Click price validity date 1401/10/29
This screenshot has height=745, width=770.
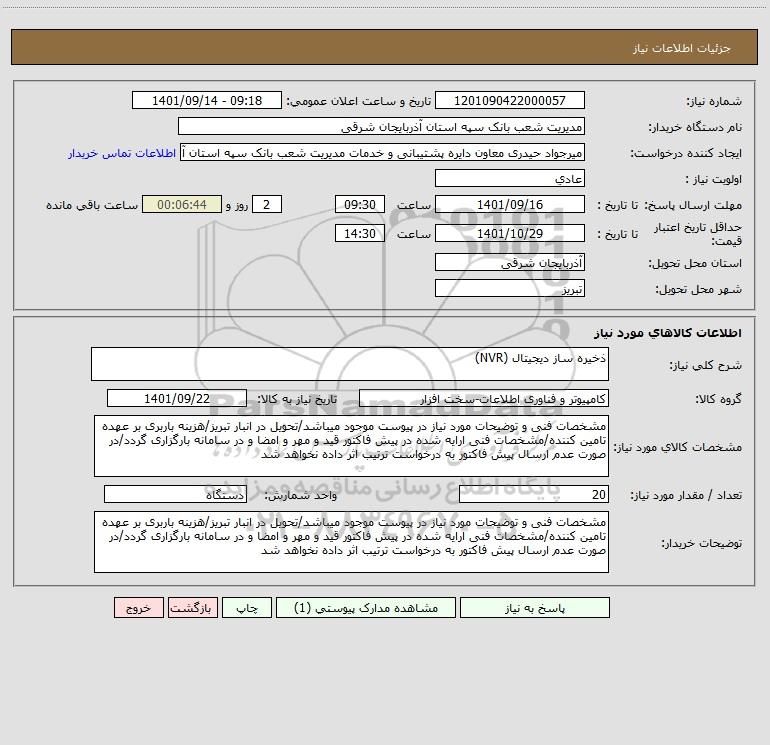(510, 233)
